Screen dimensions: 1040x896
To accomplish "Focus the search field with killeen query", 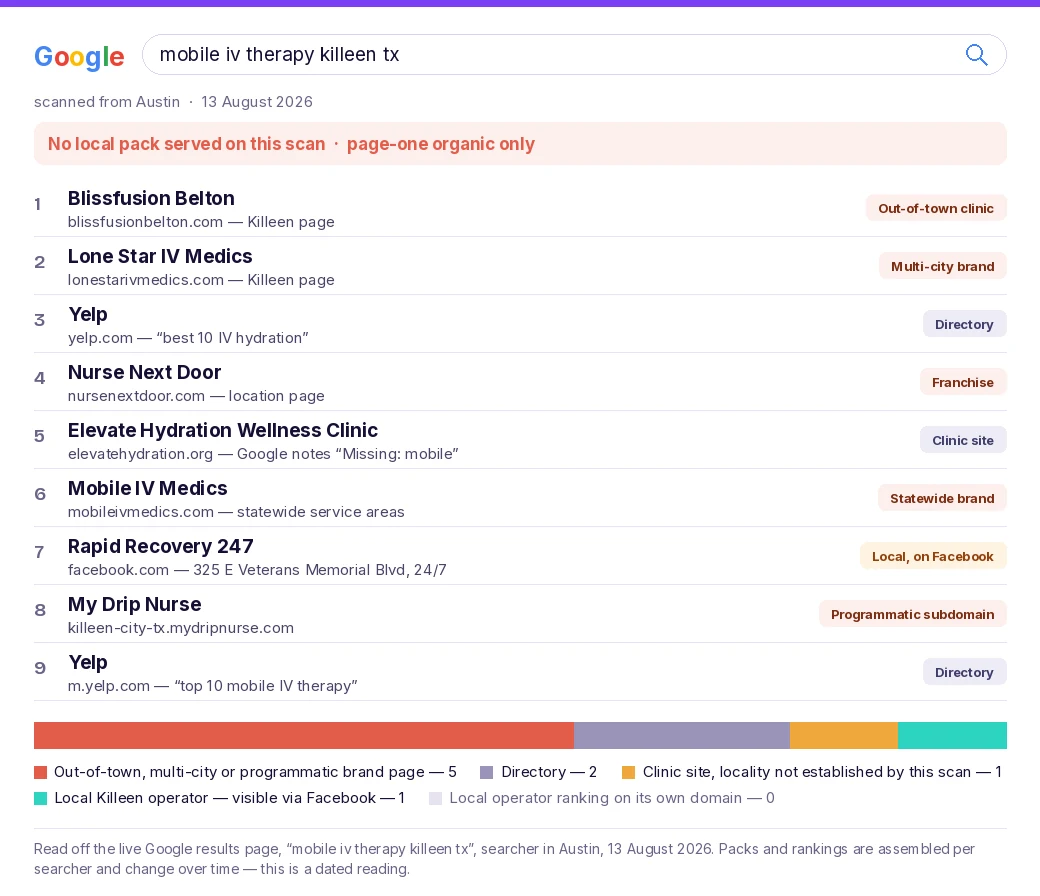I will pos(574,54).
